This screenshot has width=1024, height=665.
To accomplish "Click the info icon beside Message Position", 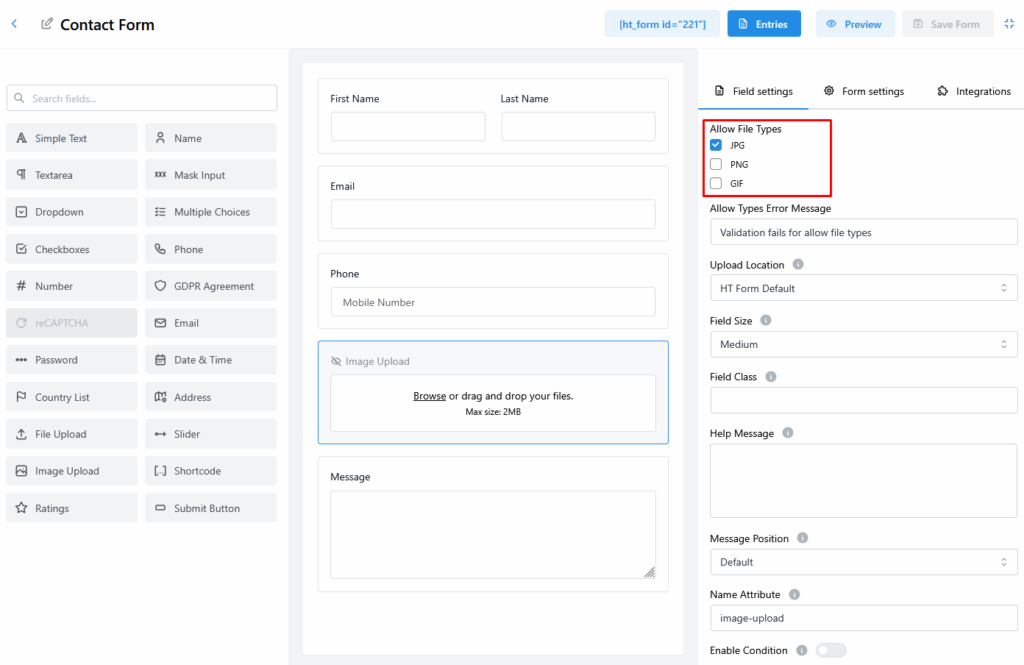I will tap(802, 538).
